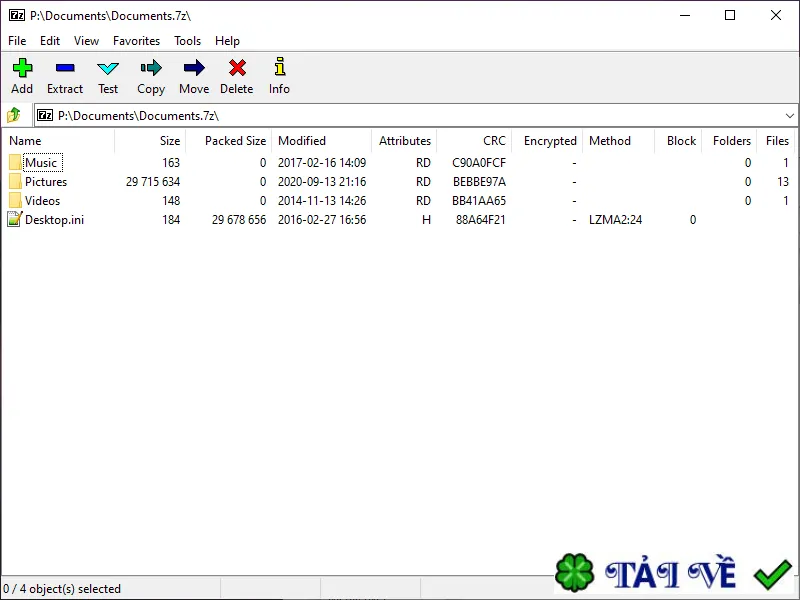The image size is (800, 600).
Task: Click the Copy toolbar icon
Action: pos(151,68)
